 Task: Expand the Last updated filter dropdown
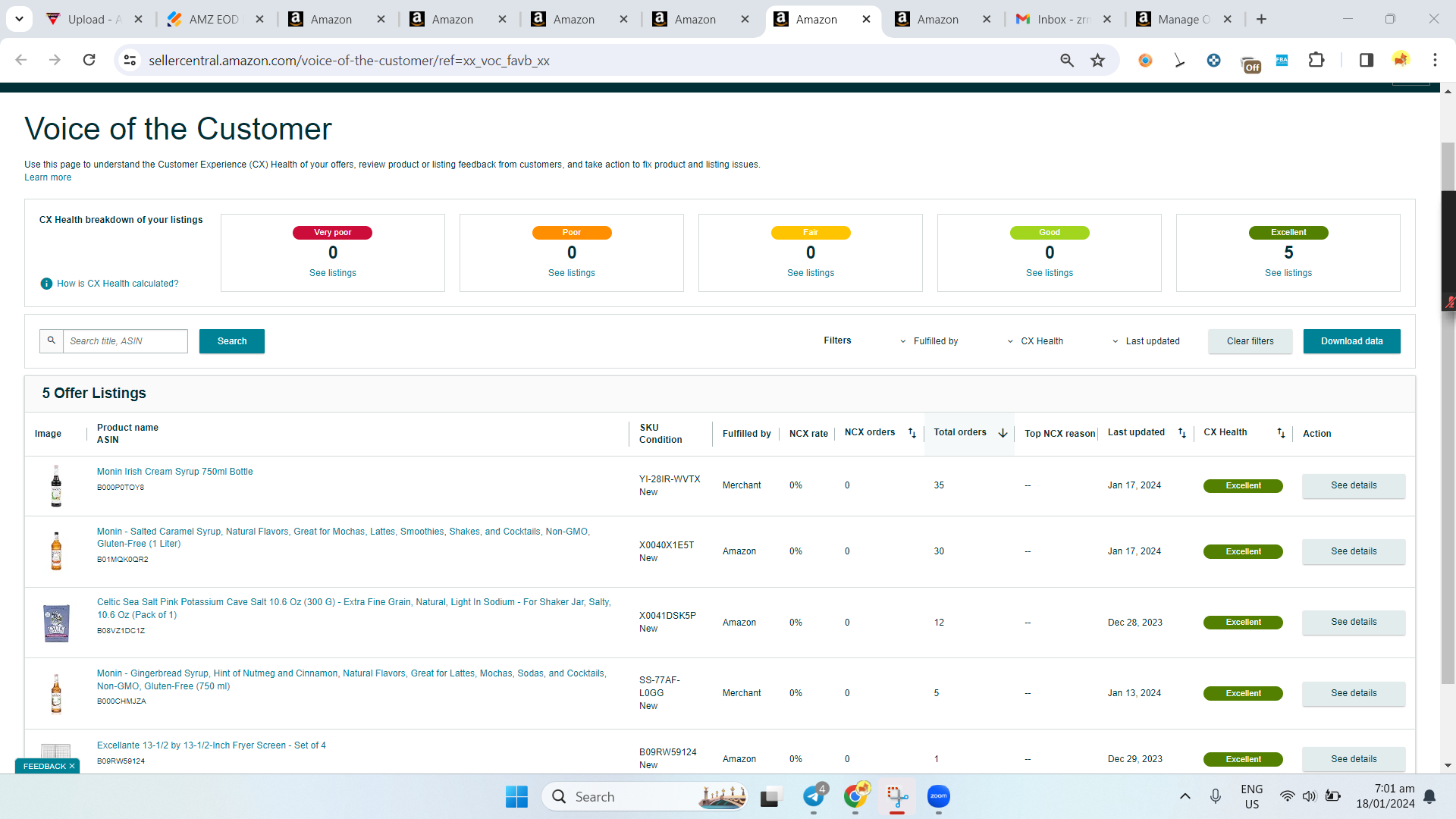[x=1146, y=341]
